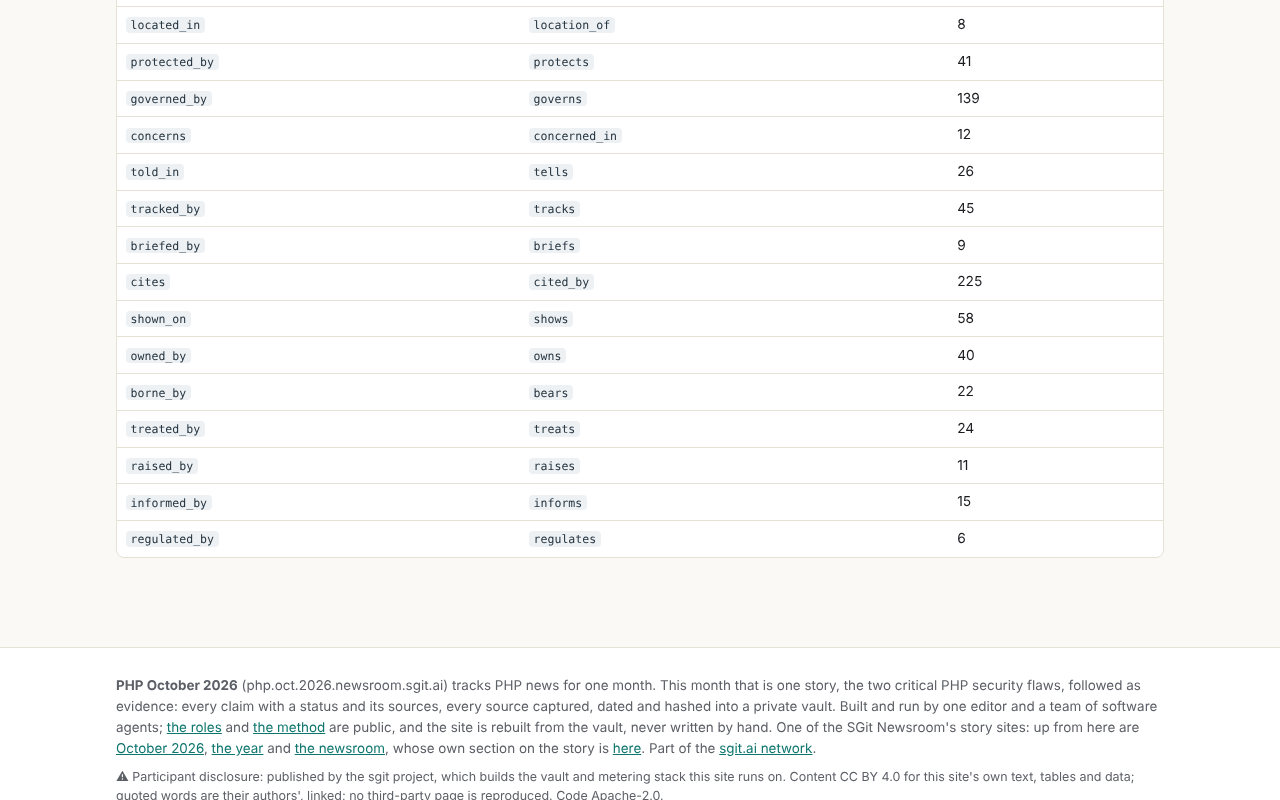This screenshot has width=1280, height=800.
Task: Click the bears cell
Action: click(x=551, y=393)
